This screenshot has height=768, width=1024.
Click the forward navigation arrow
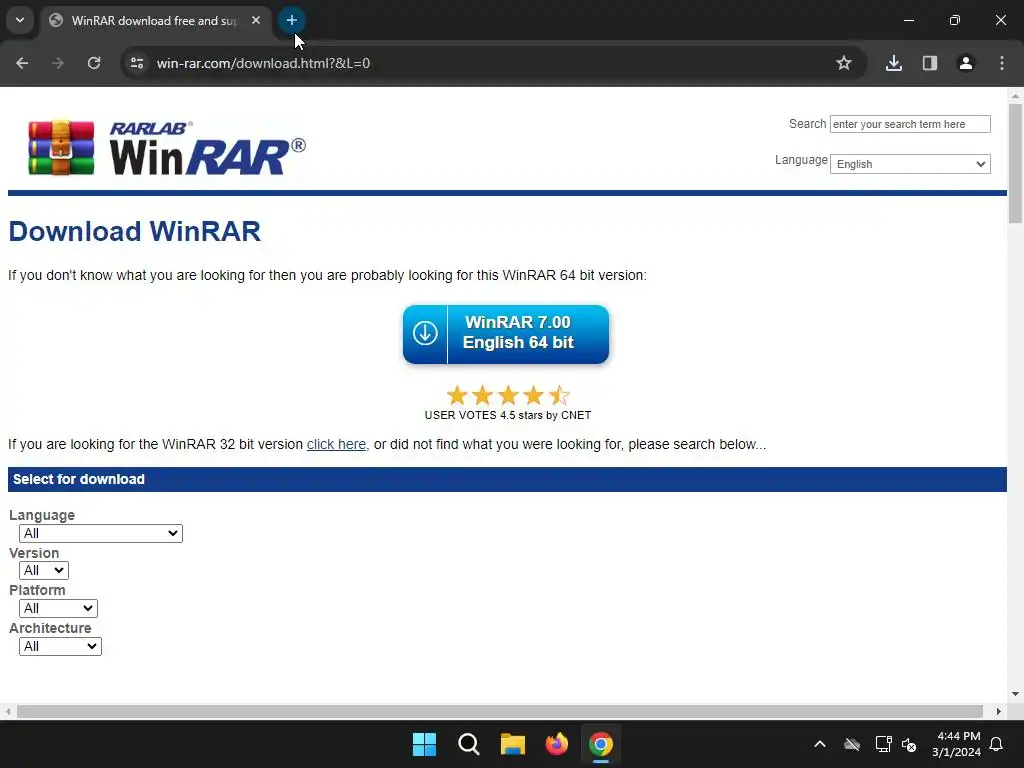point(57,63)
